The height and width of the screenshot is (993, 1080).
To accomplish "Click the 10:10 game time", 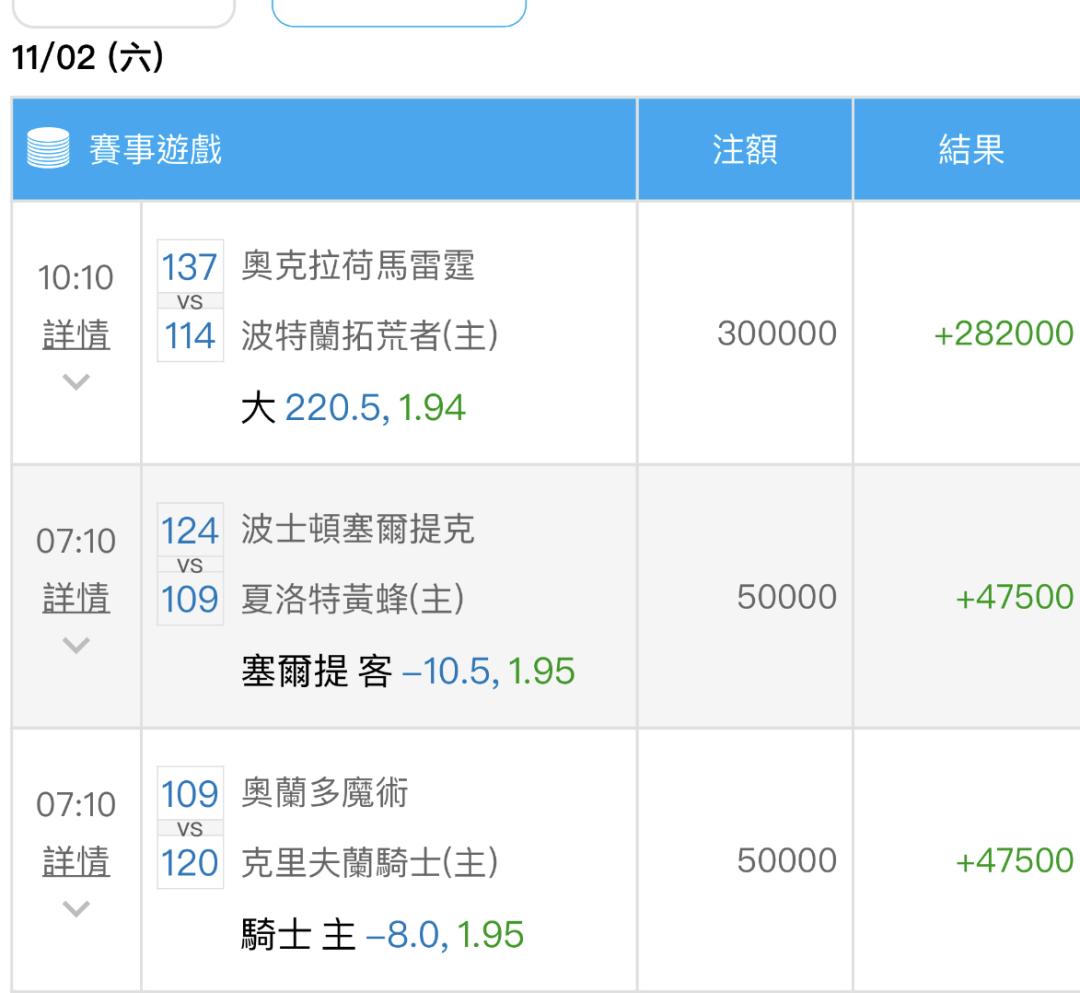I will pyautogui.click(x=76, y=278).
